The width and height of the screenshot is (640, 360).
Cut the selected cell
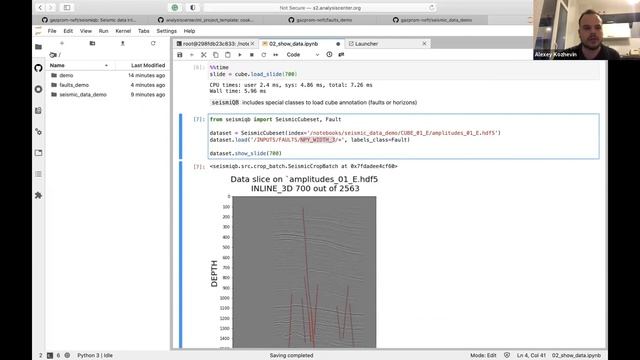[x=204, y=55]
